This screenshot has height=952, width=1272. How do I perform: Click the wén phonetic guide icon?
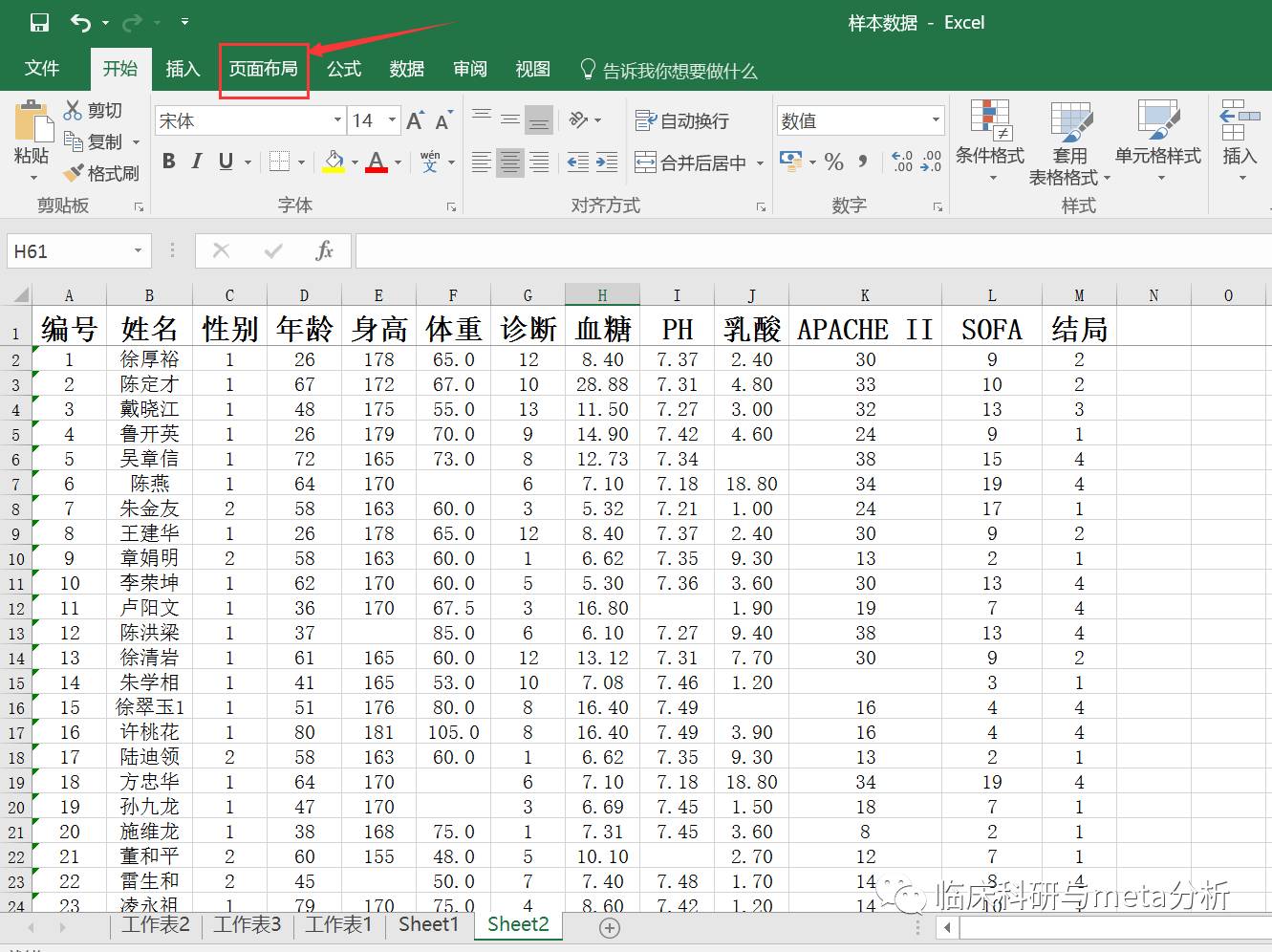coord(430,162)
